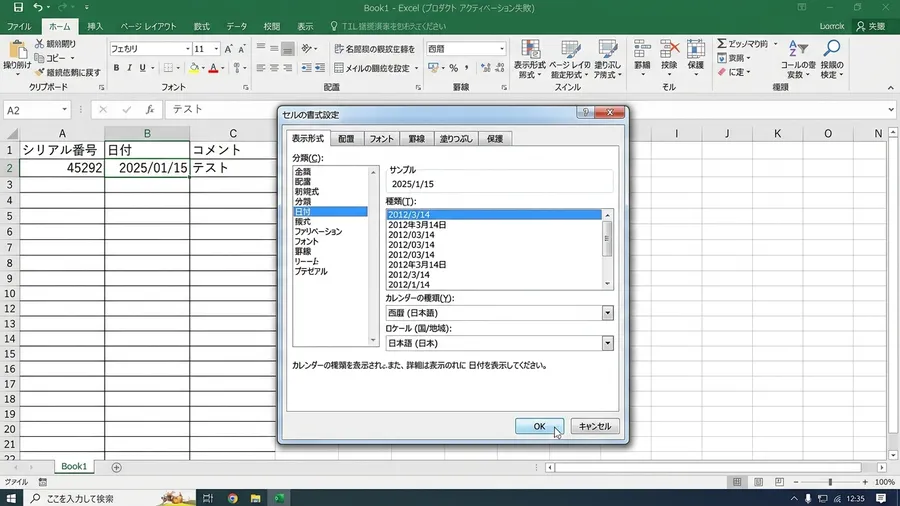Open the Conditional Formatting icon
The width and height of the screenshot is (900, 506).
[530, 49]
